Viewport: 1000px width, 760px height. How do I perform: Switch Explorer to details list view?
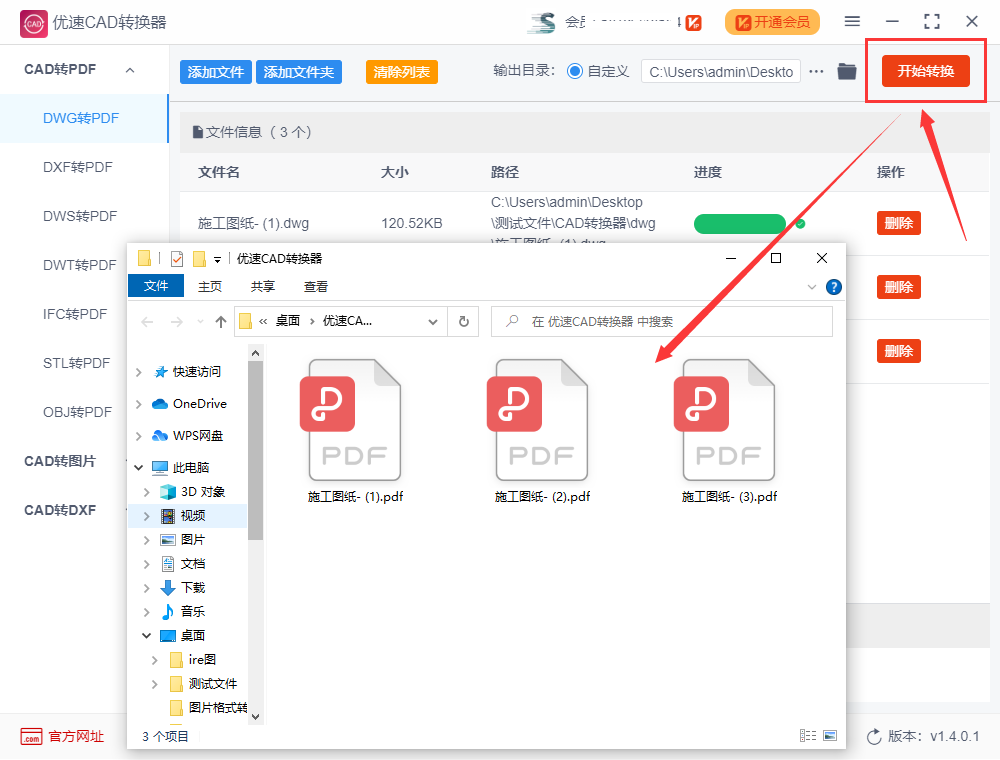coord(808,735)
